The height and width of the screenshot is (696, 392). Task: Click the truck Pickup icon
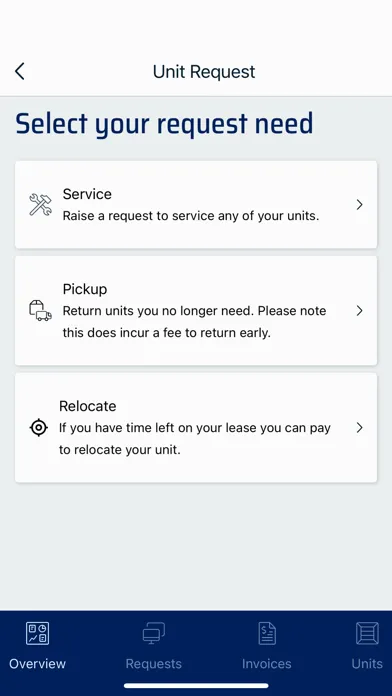[40, 310]
